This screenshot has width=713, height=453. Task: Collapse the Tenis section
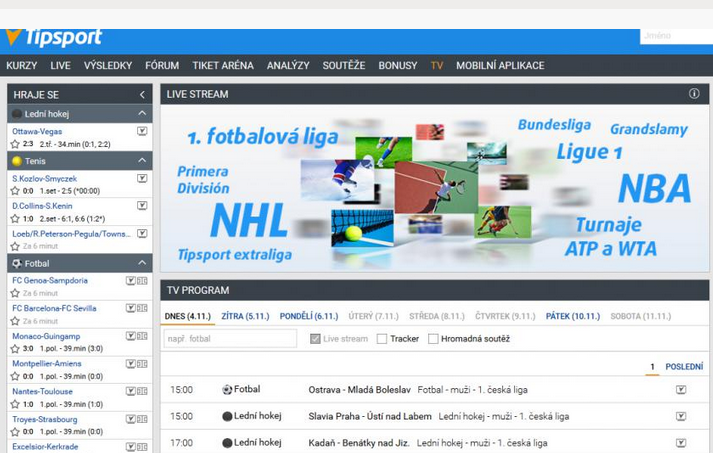pos(142,160)
